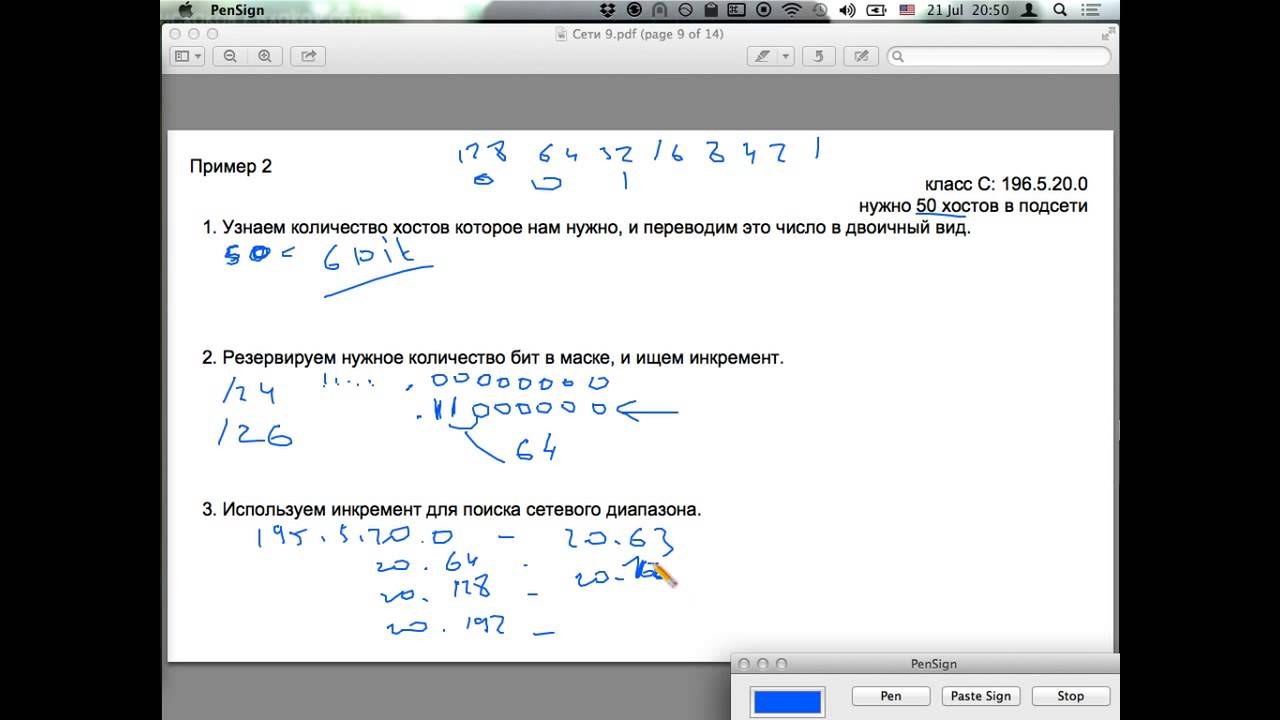Open the Apple menu
The width and height of the screenshot is (1280, 720).
pos(184,10)
